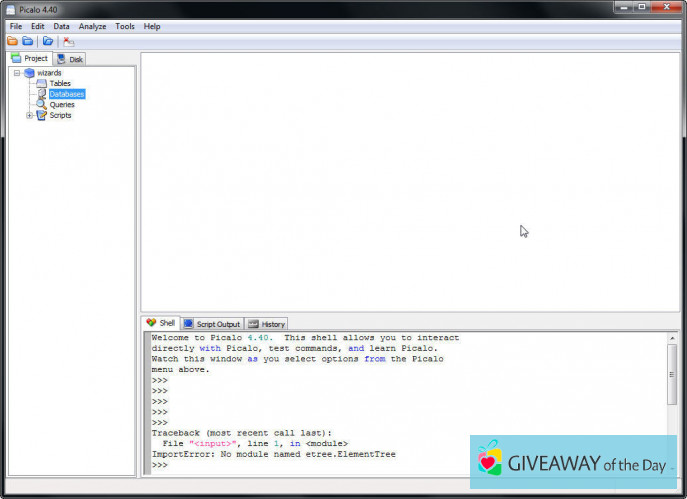The width and height of the screenshot is (687, 499).
Task: Collapse the wizards project tree node
Action: [17, 73]
